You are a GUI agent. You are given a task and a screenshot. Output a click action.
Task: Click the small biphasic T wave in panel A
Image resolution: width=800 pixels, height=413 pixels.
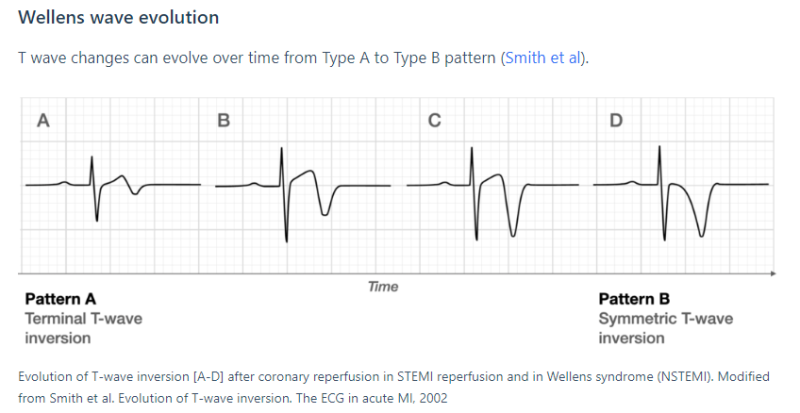(125, 184)
